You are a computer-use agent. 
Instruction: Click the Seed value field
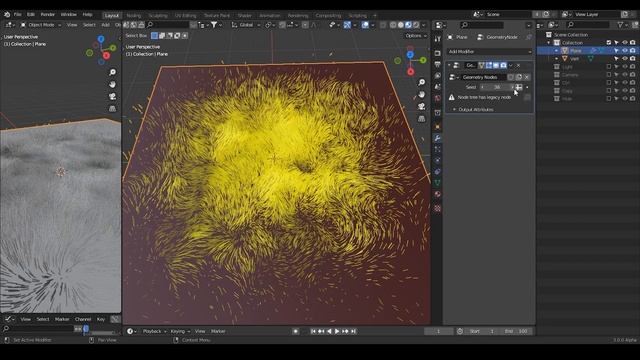[x=497, y=87]
